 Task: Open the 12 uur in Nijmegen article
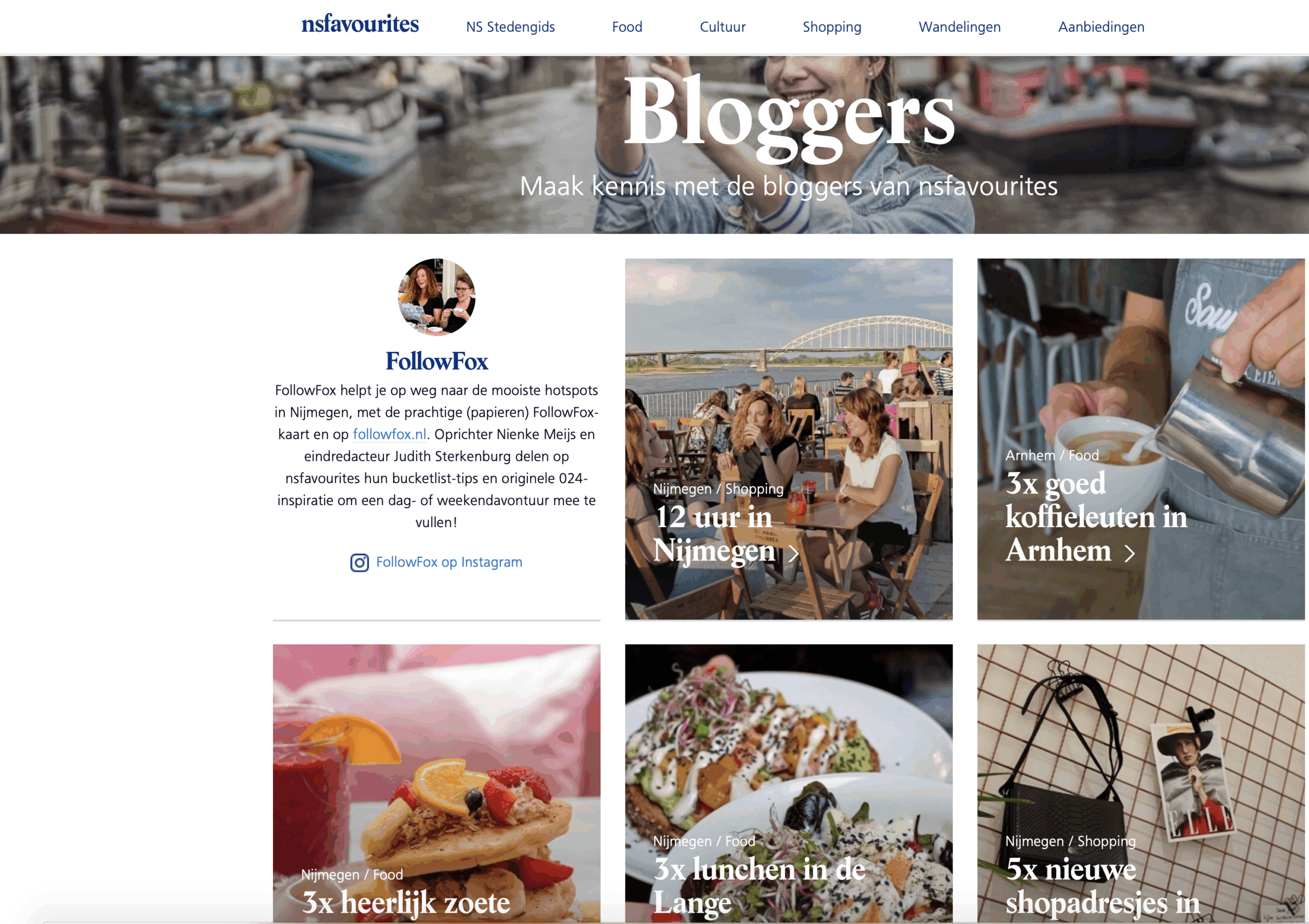pos(788,439)
